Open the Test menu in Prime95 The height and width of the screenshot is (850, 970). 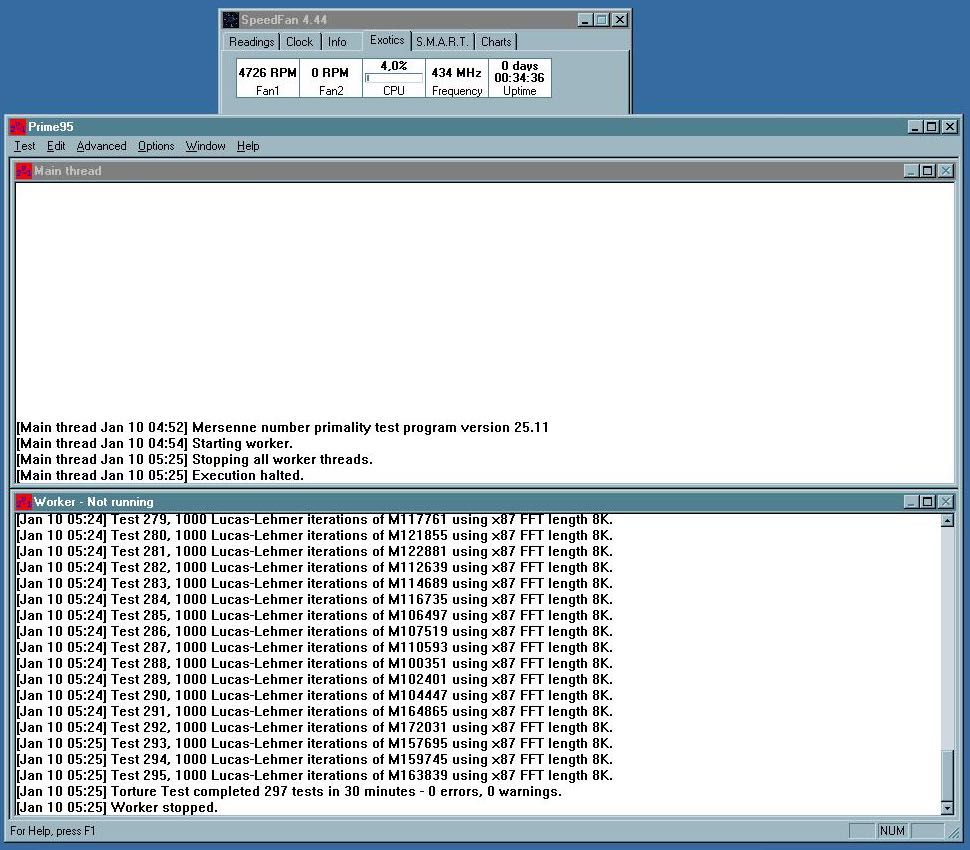pos(24,146)
